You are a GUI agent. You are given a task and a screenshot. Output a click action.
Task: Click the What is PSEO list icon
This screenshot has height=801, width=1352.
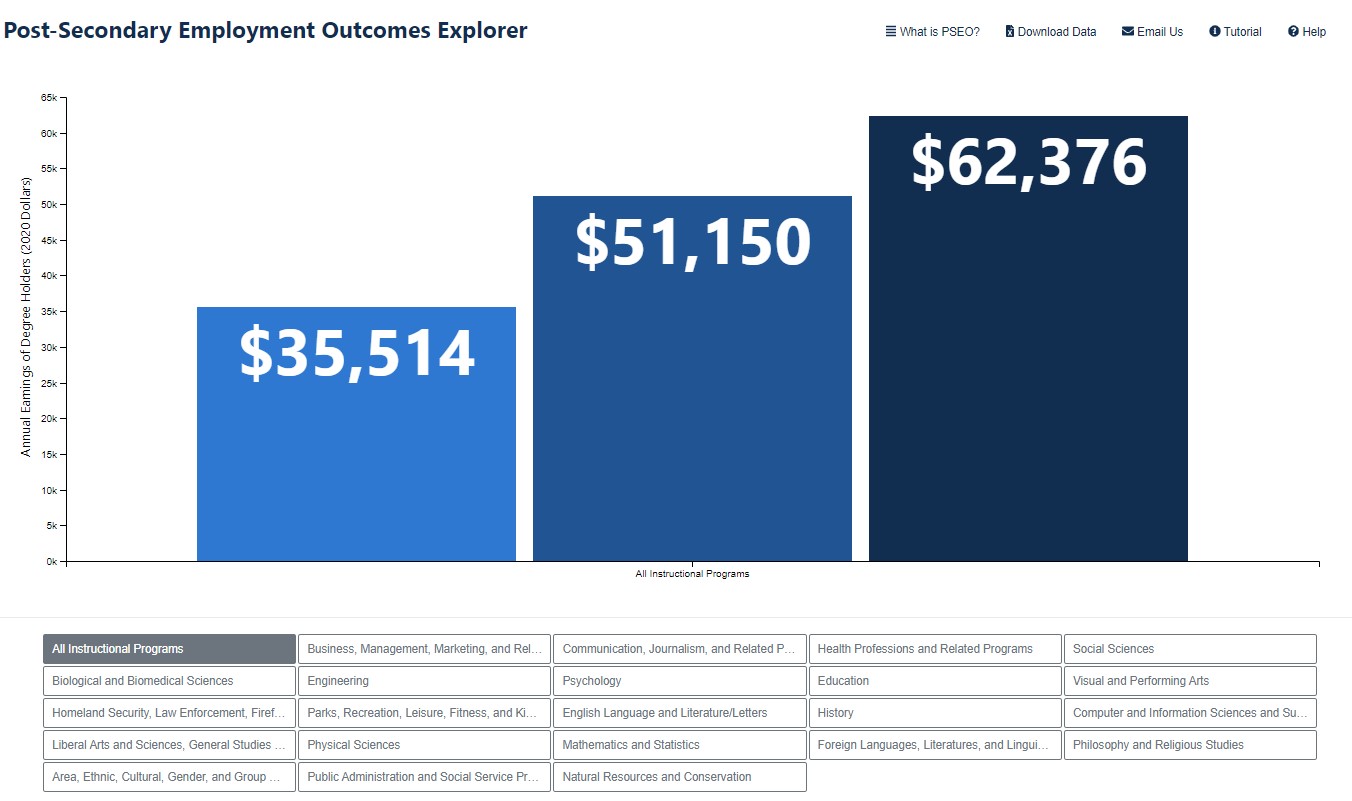point(890,31)
